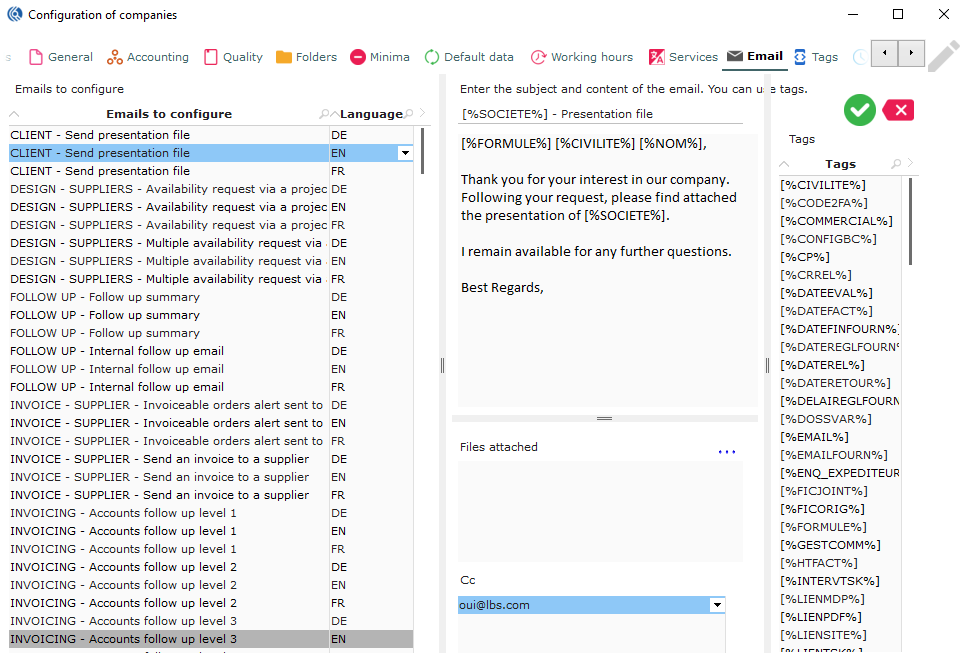Click the search icon in Tags column header

coord(896,164)
